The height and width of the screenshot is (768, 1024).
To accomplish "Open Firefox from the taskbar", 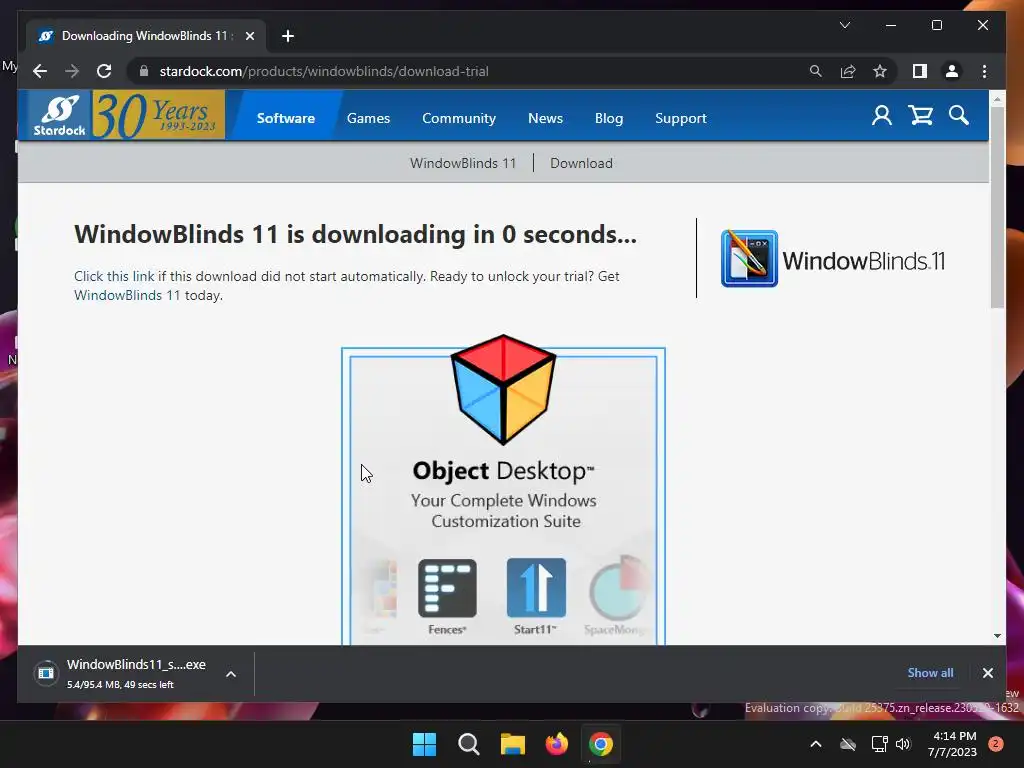I will tap(556, 744).
